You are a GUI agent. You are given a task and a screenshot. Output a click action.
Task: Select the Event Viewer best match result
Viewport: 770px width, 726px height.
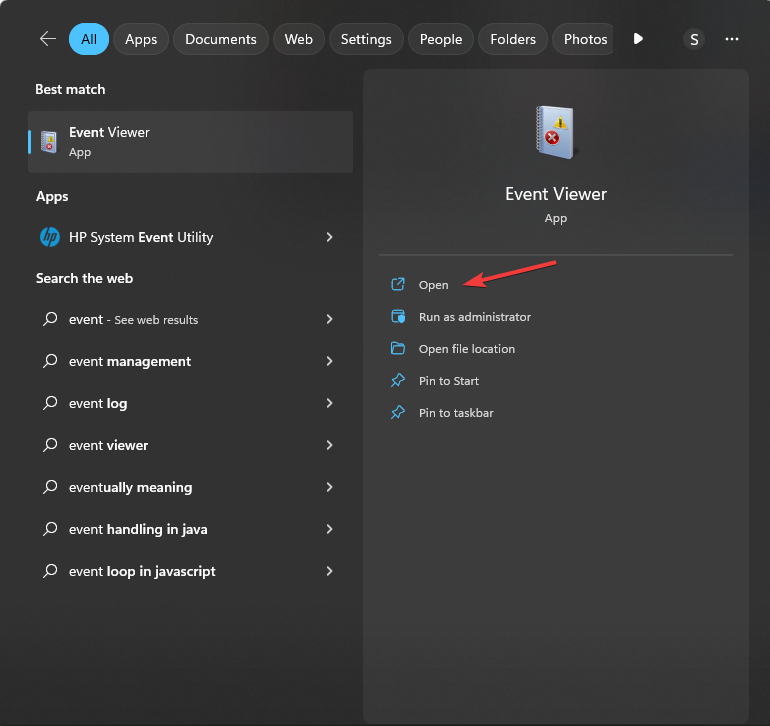click(x=190, y=142)
